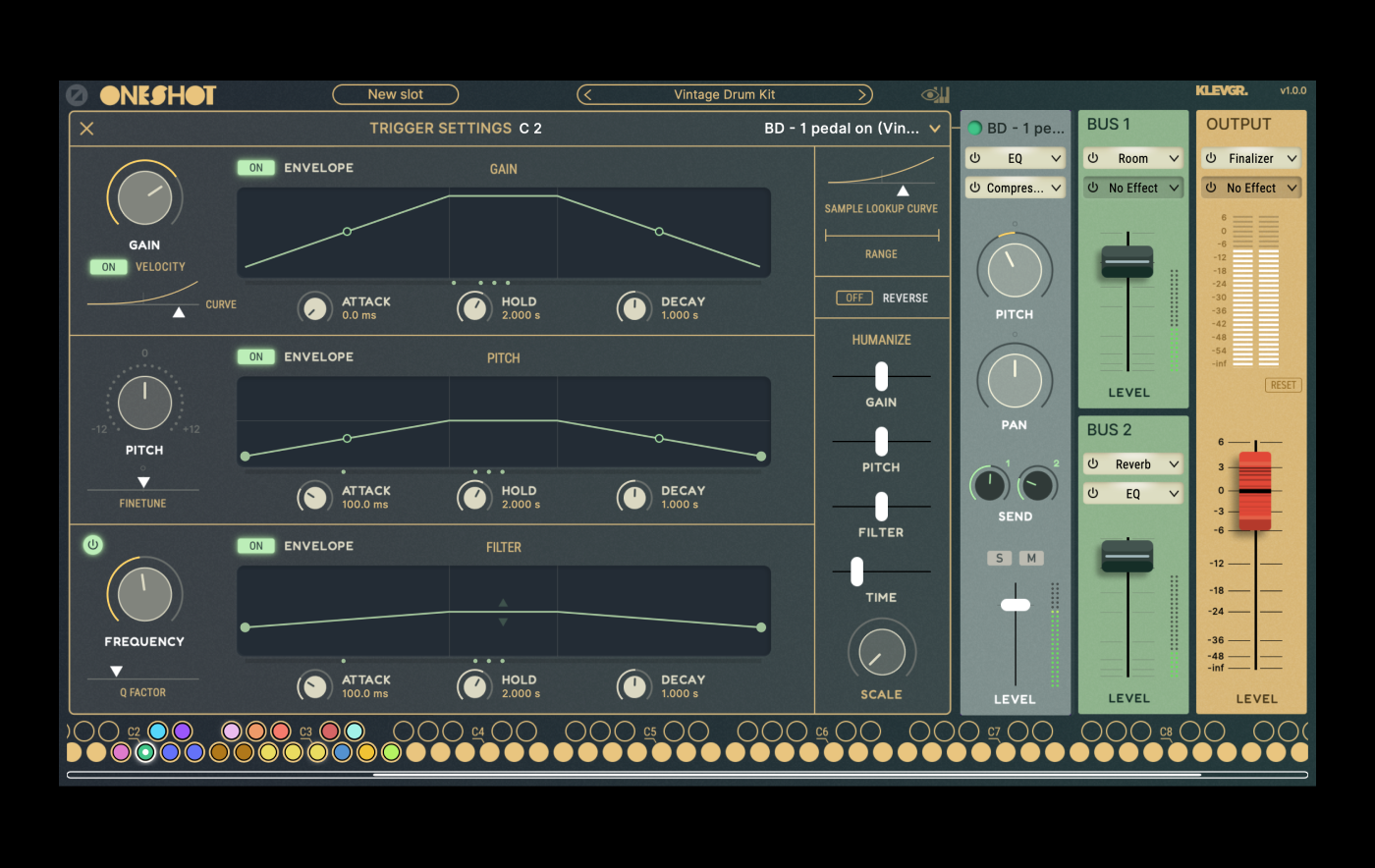Toggle power icon of channel EQ effect
Screen dimensions: 1375x868
[975, 158]
